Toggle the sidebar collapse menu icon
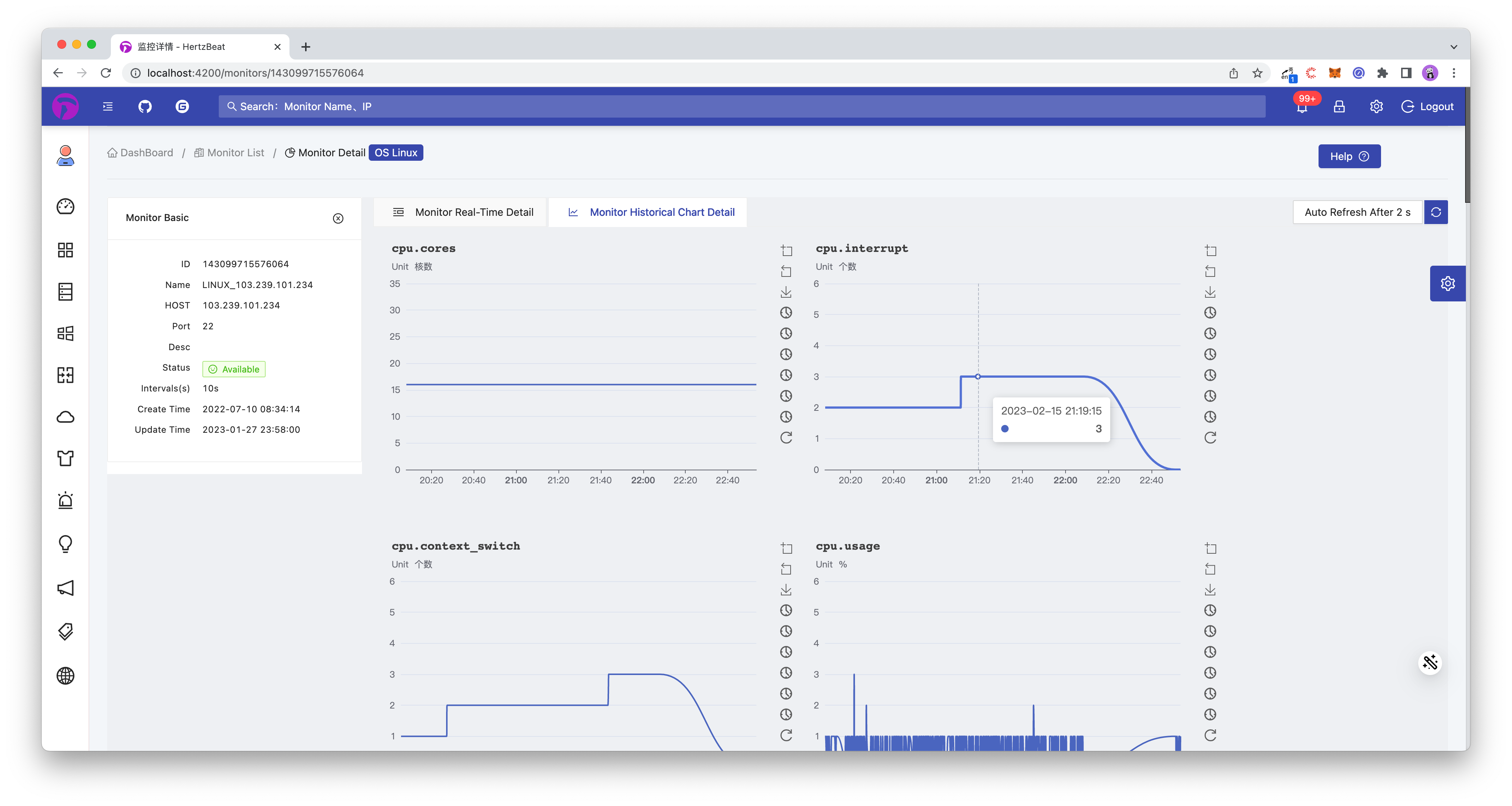 [108, 106]
